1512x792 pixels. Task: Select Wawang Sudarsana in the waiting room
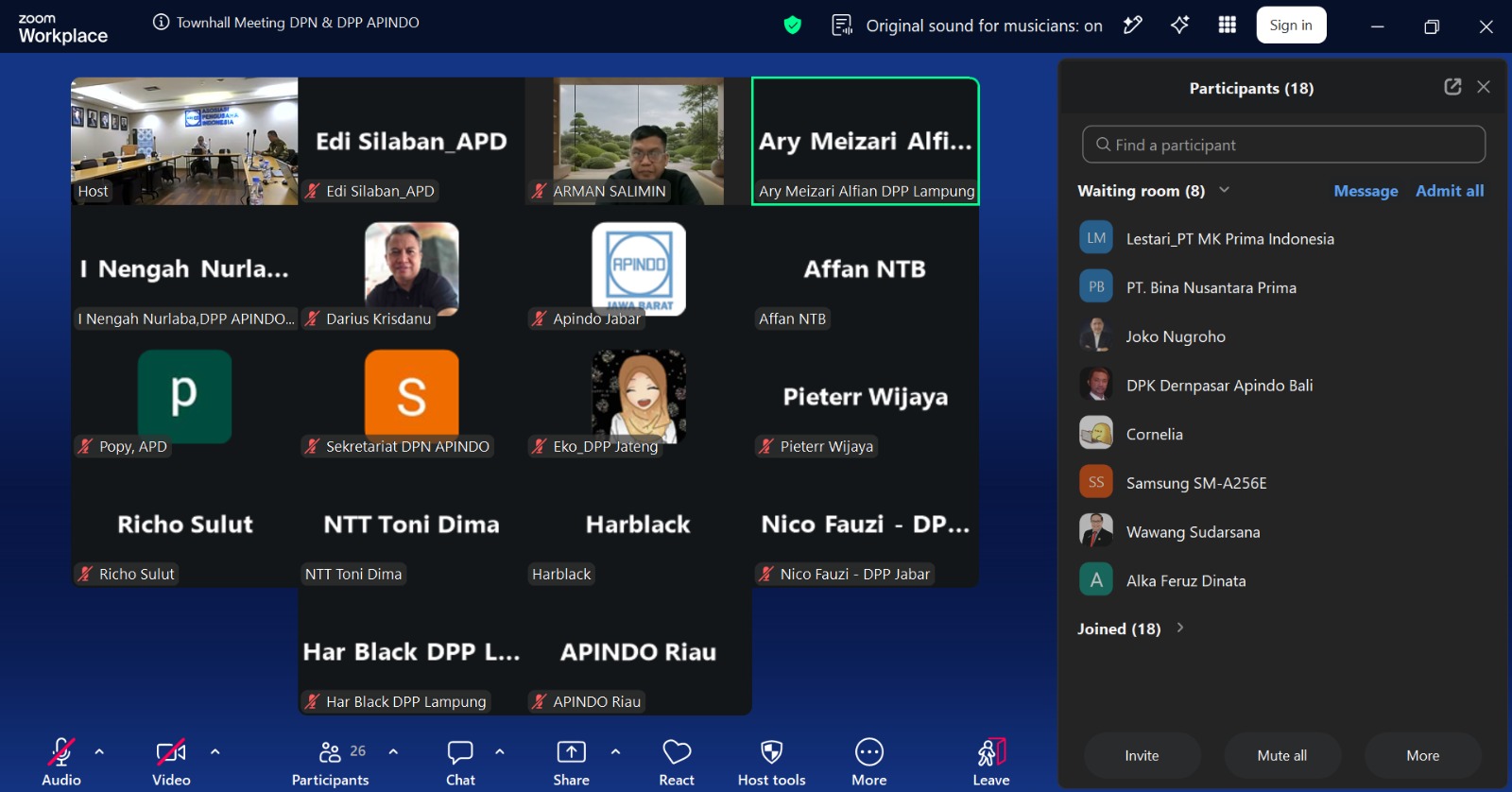coord(1283,531)
